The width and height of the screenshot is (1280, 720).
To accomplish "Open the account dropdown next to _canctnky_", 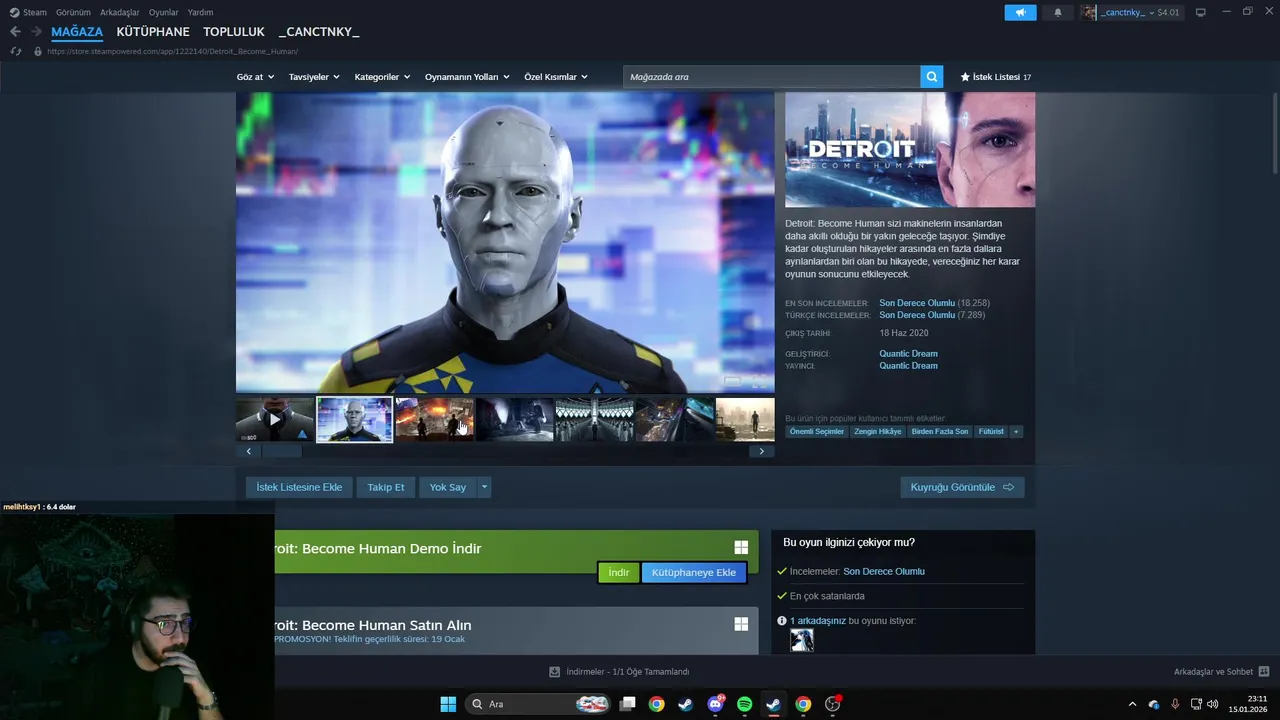I will coord(1152,13).
